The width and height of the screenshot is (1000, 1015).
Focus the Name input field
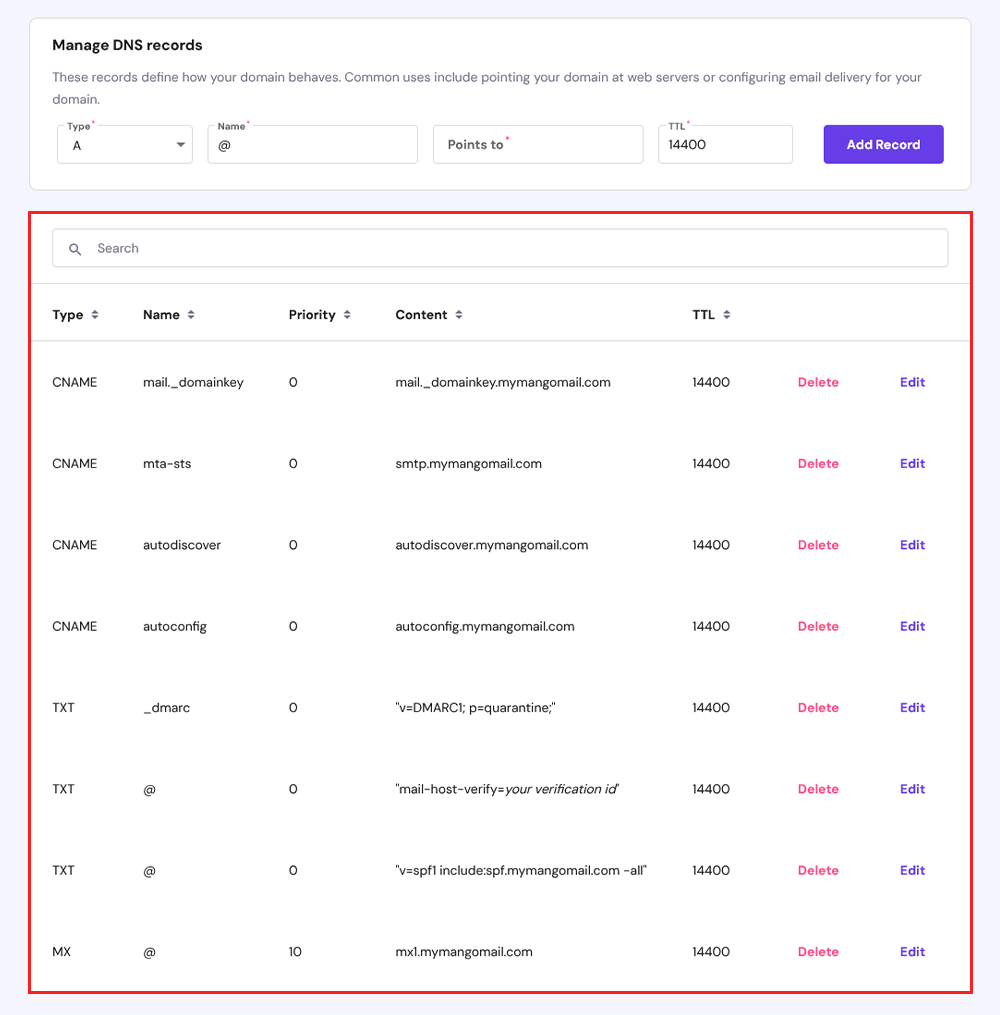click(313, 144)
